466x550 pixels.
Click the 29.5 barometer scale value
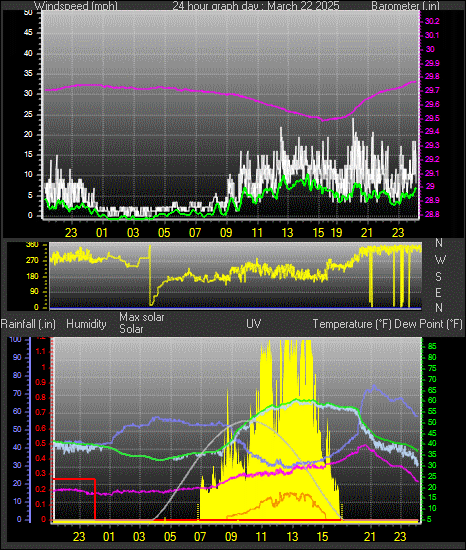click(x=432, y=119)
